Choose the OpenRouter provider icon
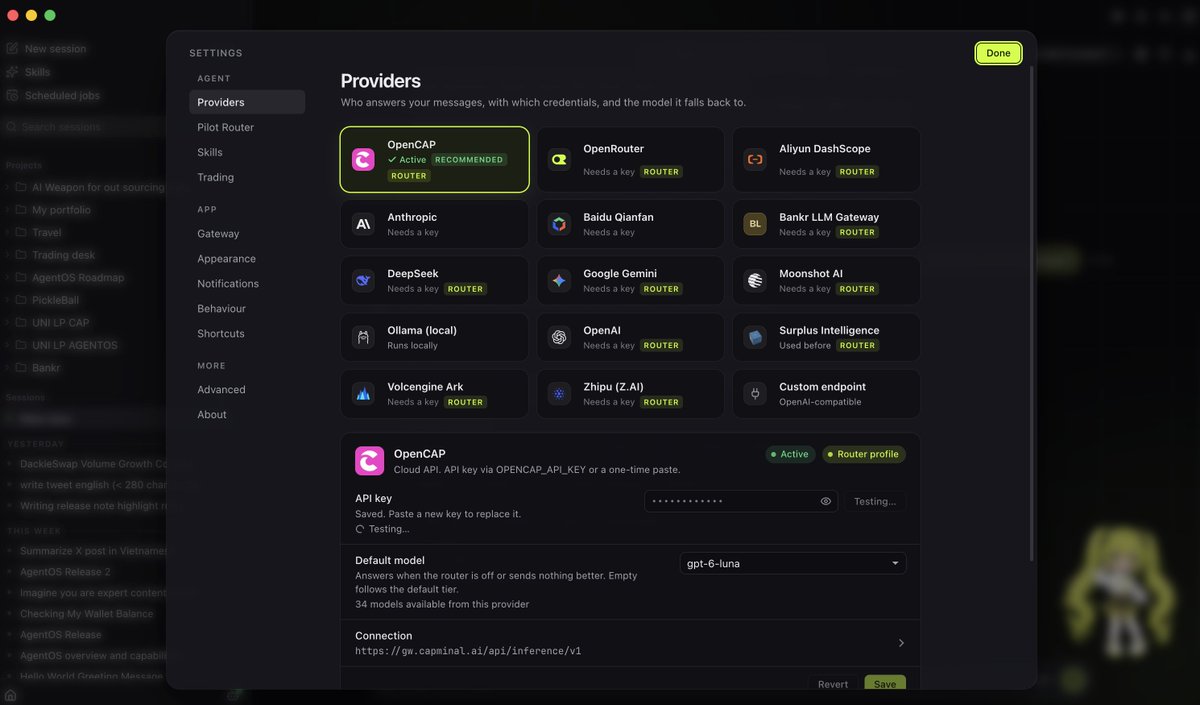1200x705 pixels. (x=559, y=160)
